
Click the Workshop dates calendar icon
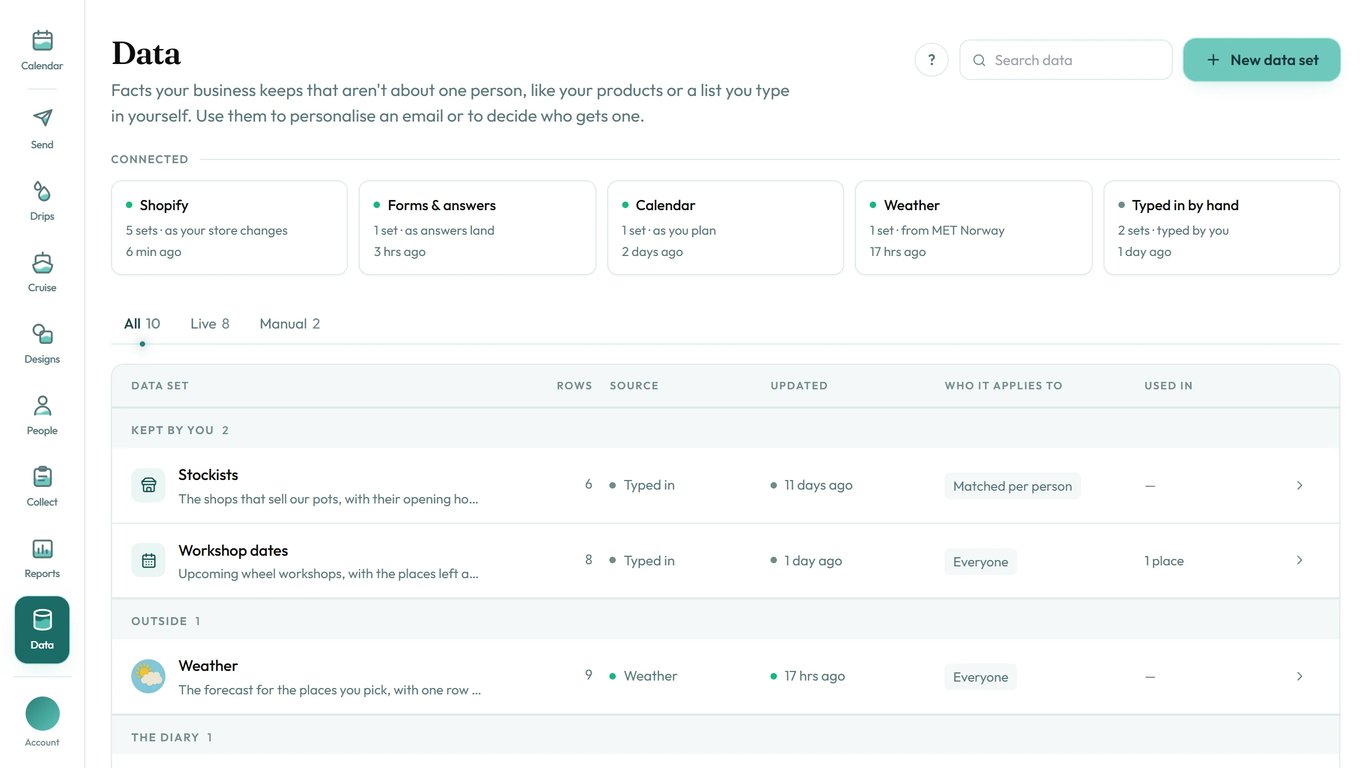click(x=148, y=560)
